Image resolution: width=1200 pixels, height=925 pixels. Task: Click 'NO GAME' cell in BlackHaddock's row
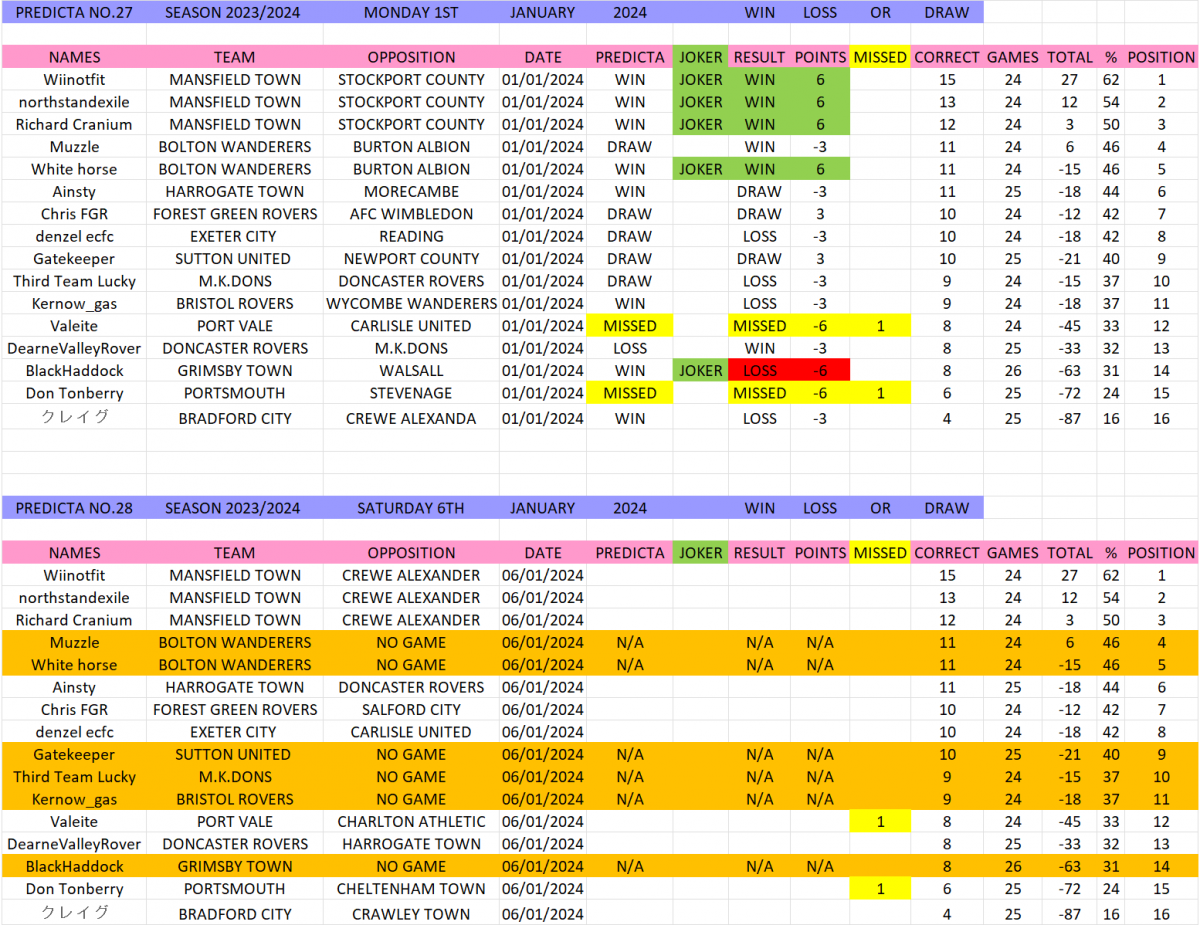(x=411, y=867)
